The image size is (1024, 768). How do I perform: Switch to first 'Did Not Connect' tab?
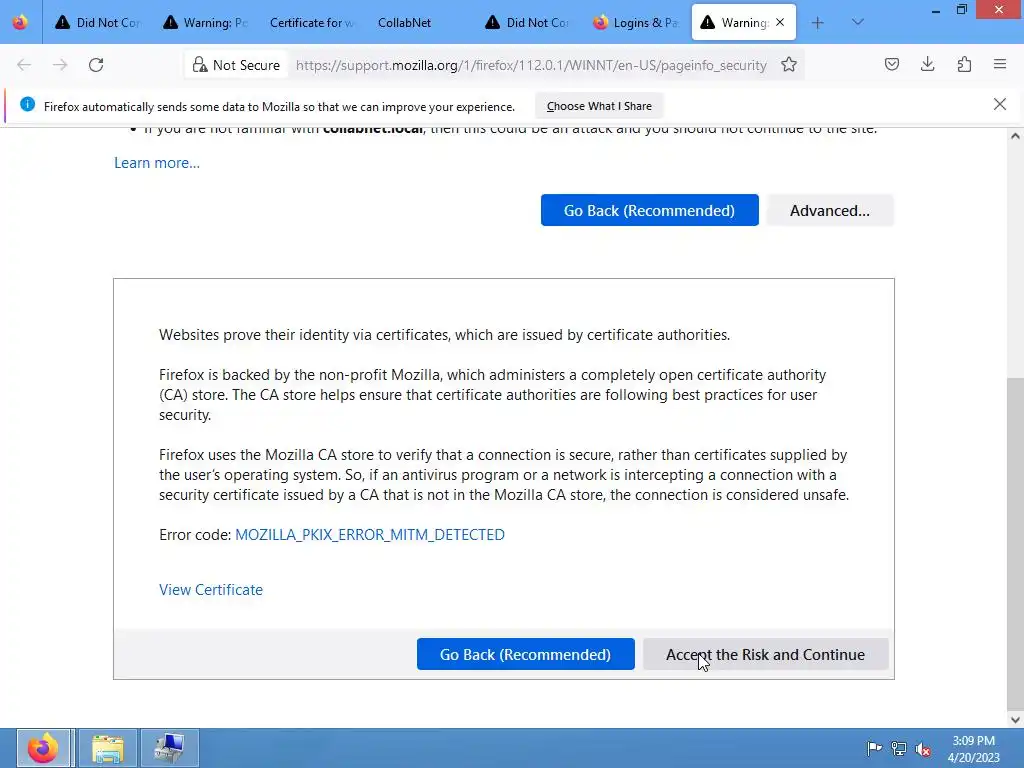point(97,23)
